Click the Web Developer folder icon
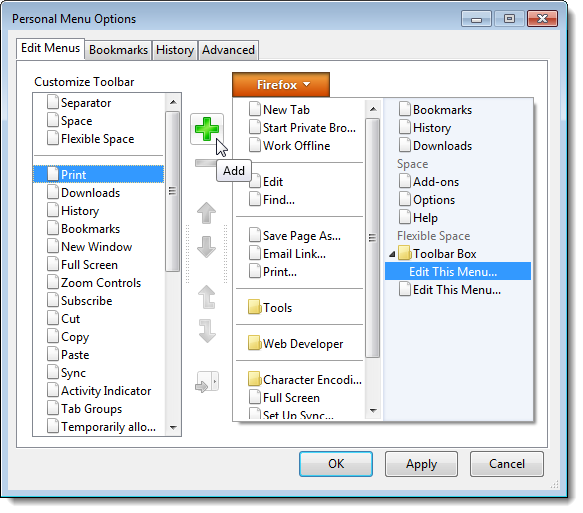Screen dimensions: 583x513 click(255, 343)
